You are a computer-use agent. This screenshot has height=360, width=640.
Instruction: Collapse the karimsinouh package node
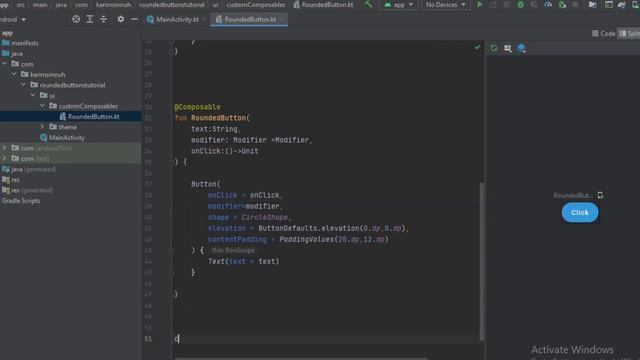click(14, 74)
